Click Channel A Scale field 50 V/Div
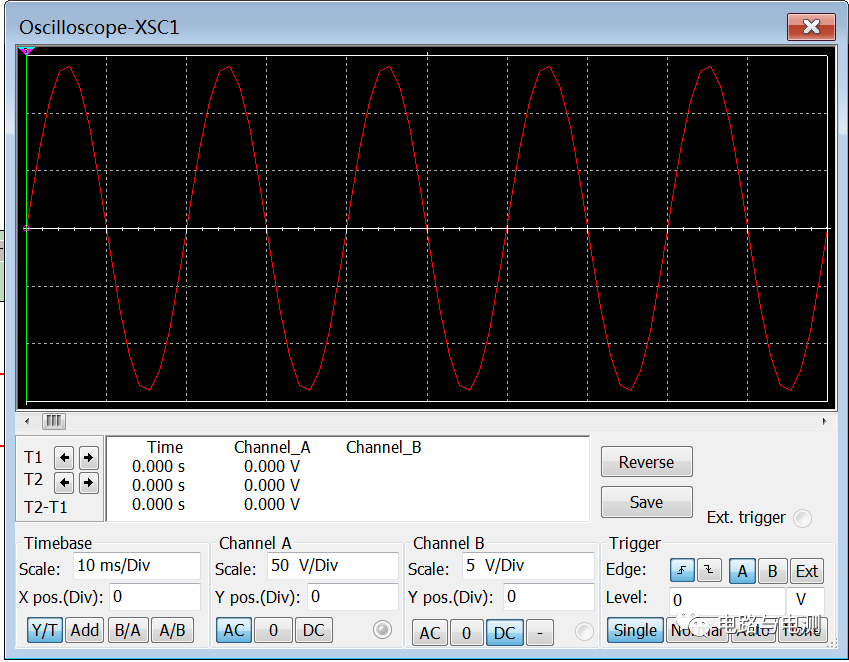The image size is (849, 662). coord(333,566)
